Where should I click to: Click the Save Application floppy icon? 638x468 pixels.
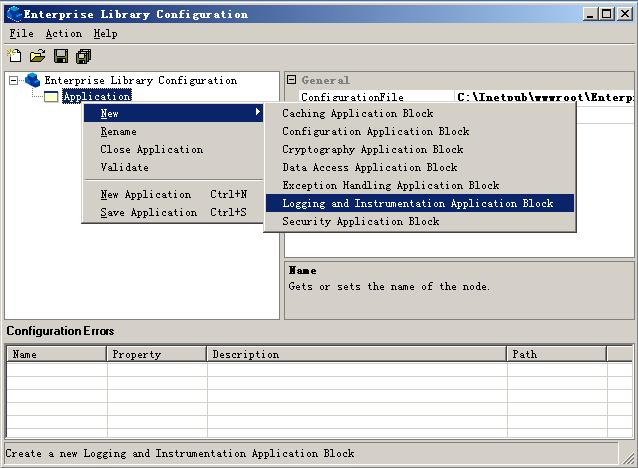pos(61,56)
